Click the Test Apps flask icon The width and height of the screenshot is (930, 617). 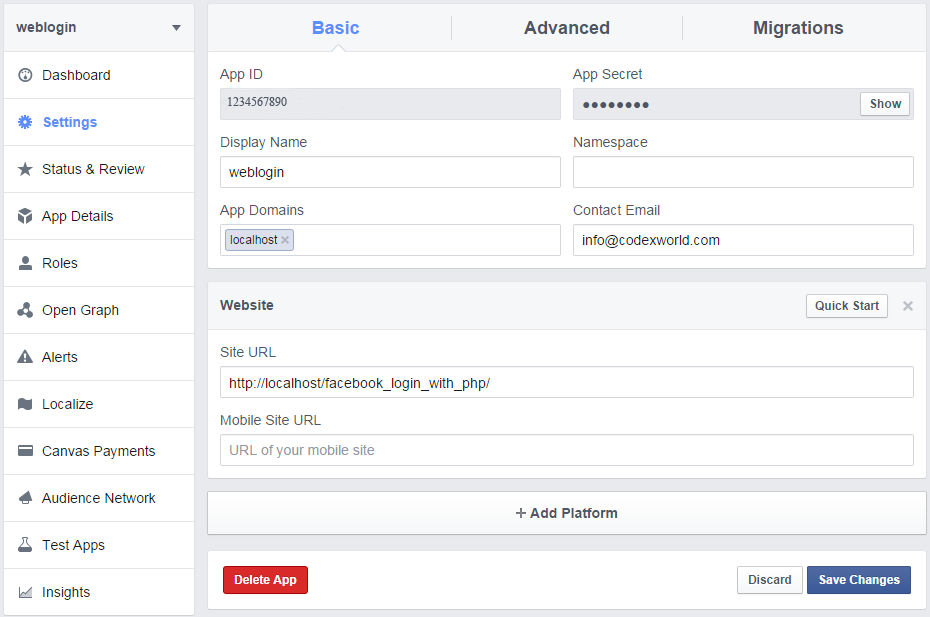point(25,545)
